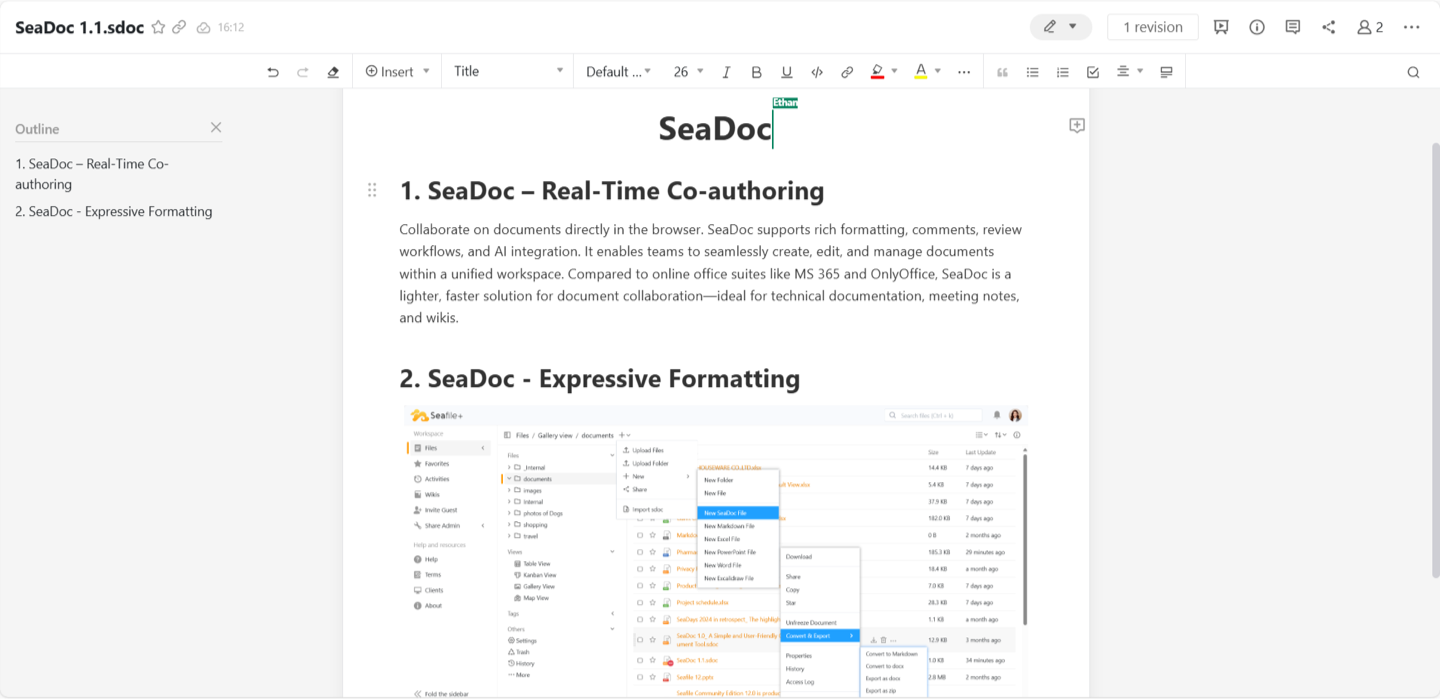
Task: Star the SeaDoc 1.1.sdoc document
Action: (x=158, y=27)
